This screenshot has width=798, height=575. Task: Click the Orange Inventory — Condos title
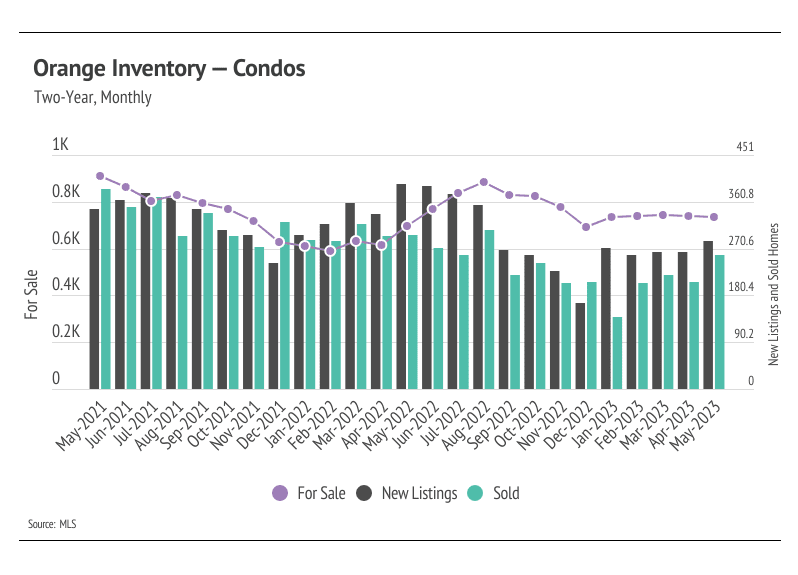pos(169,68)
